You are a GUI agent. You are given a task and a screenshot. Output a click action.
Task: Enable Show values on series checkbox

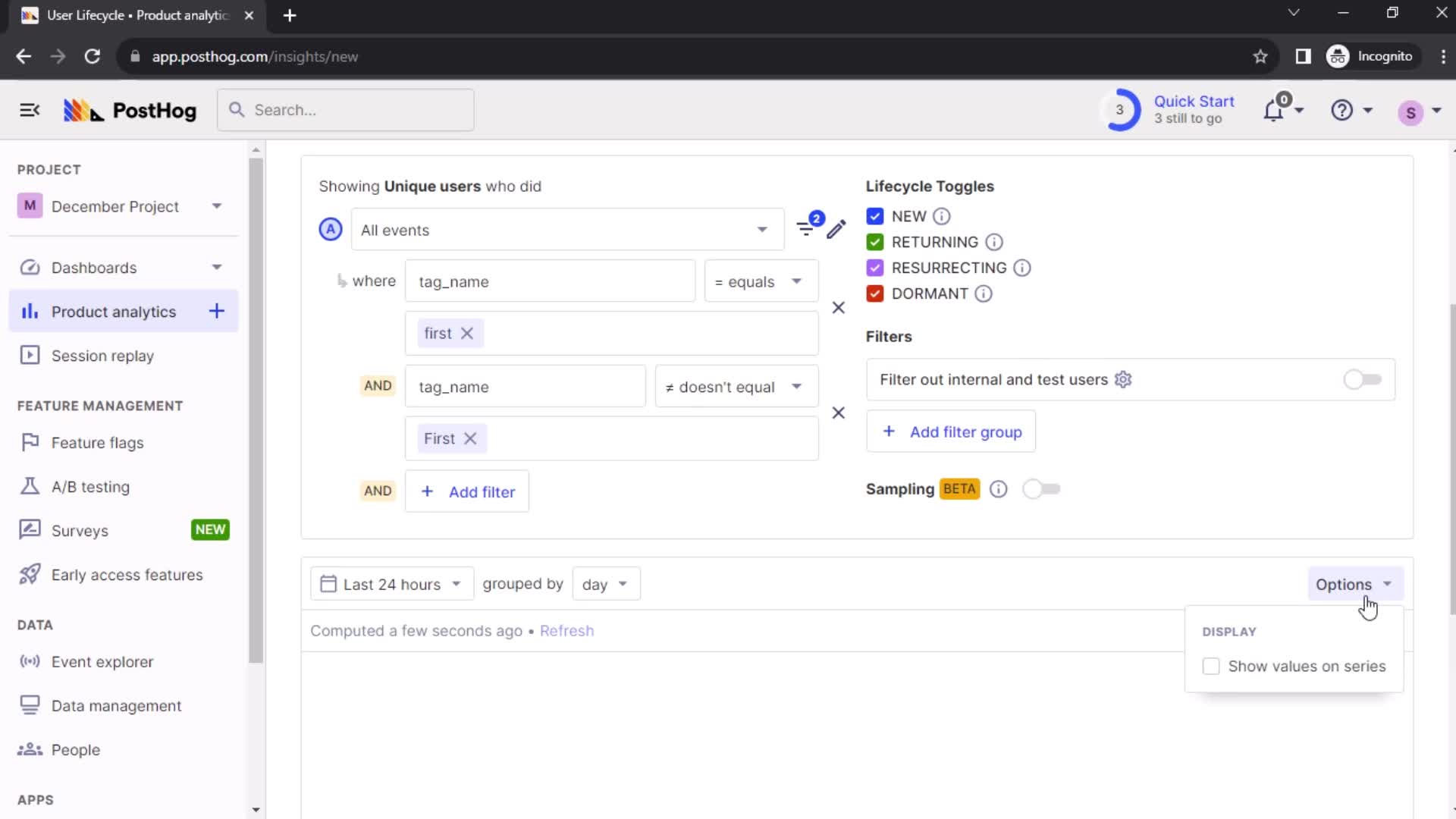(x=1210, y=666)
